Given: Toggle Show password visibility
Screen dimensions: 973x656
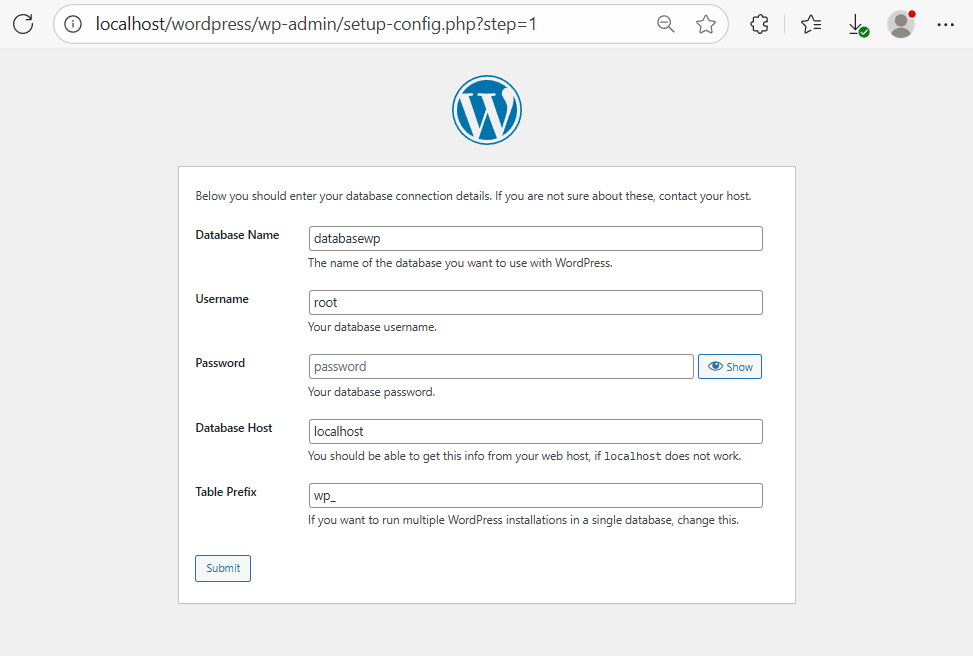Looking at the screenshot, I should point(730,367).
